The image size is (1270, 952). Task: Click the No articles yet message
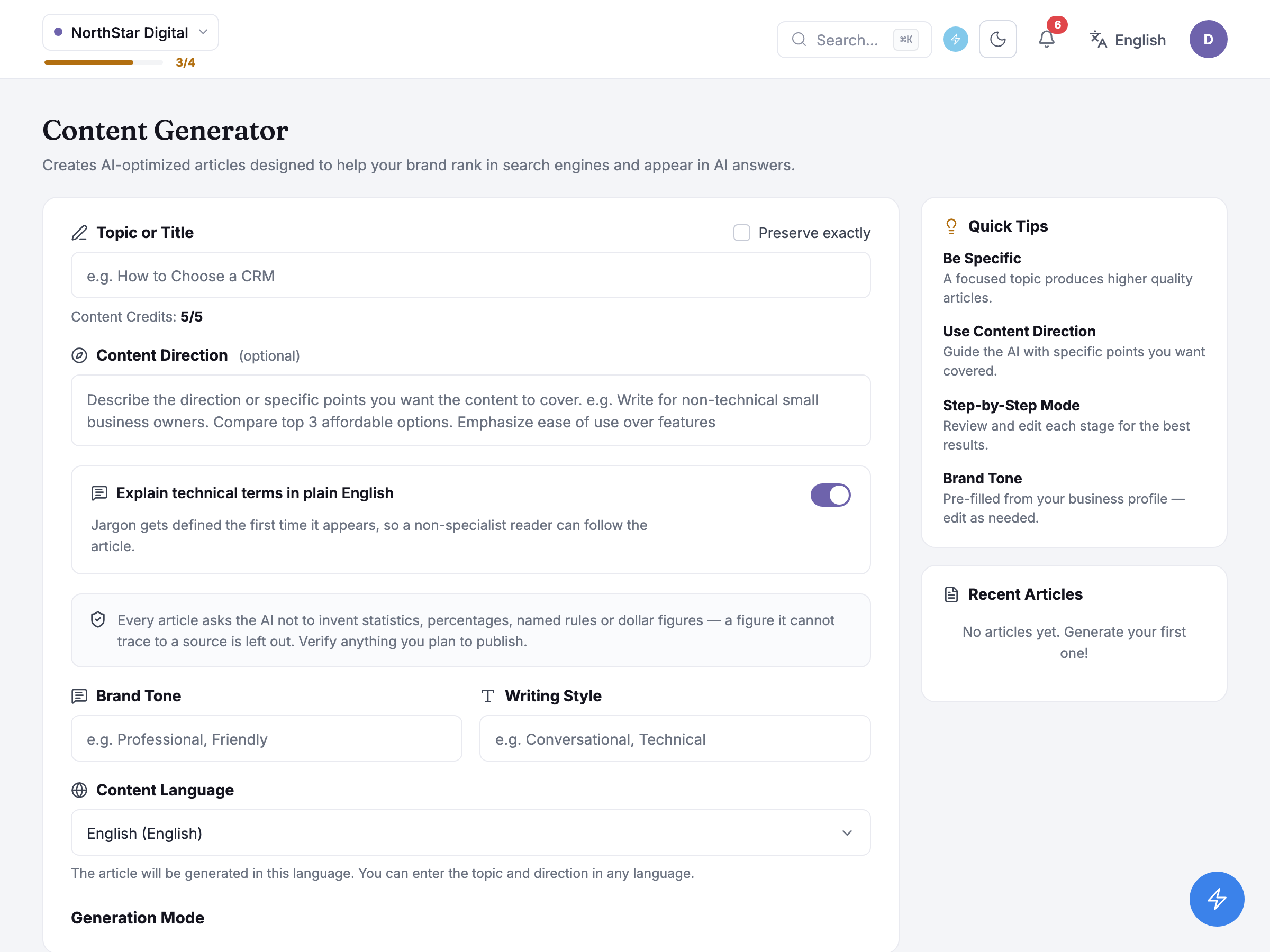point(1073,642)
